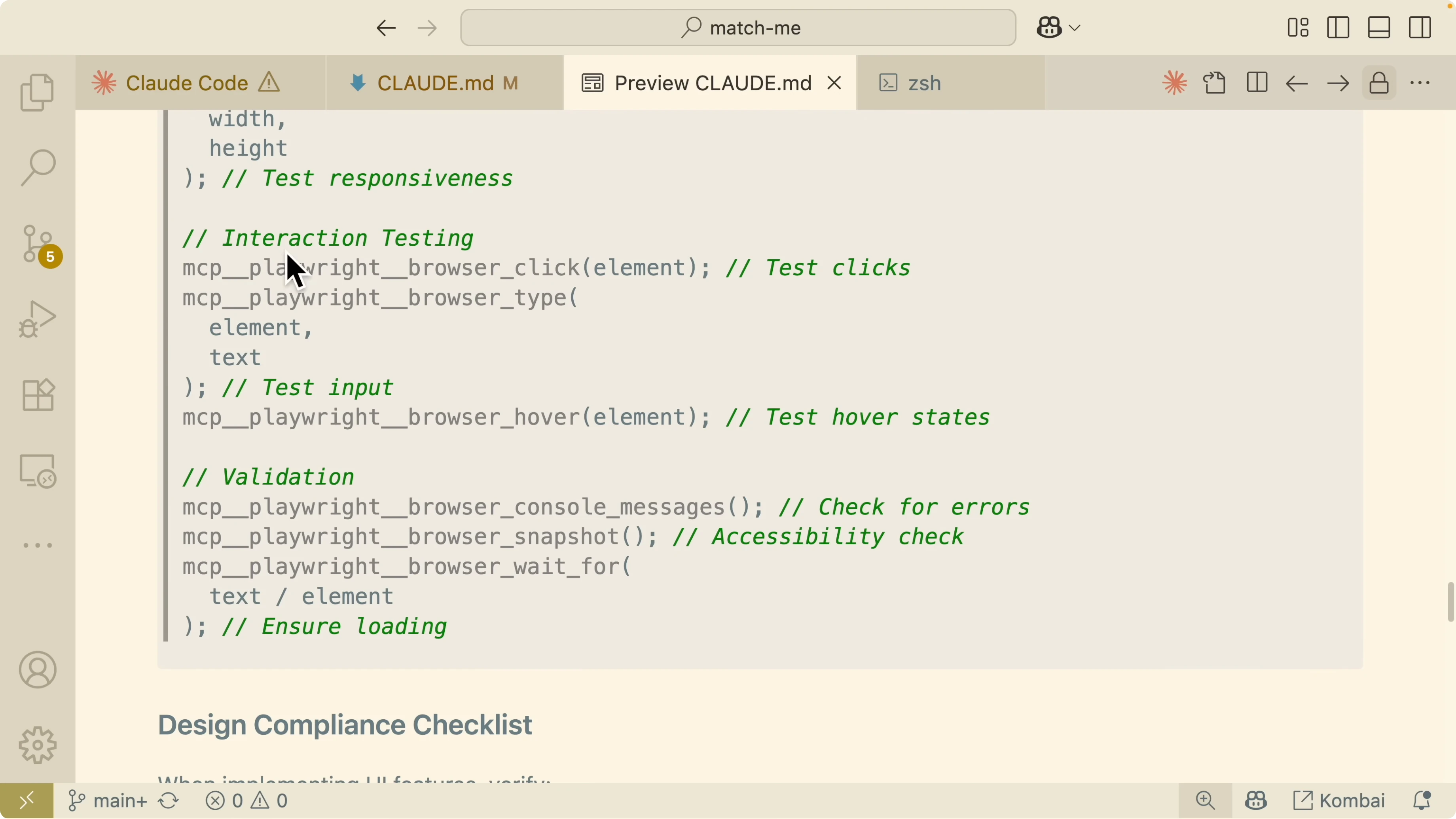Click Show Source icon in editor toolbar
This screenshot has width=1456, height=819.
pyautogui.click(x=1215, y=83)
